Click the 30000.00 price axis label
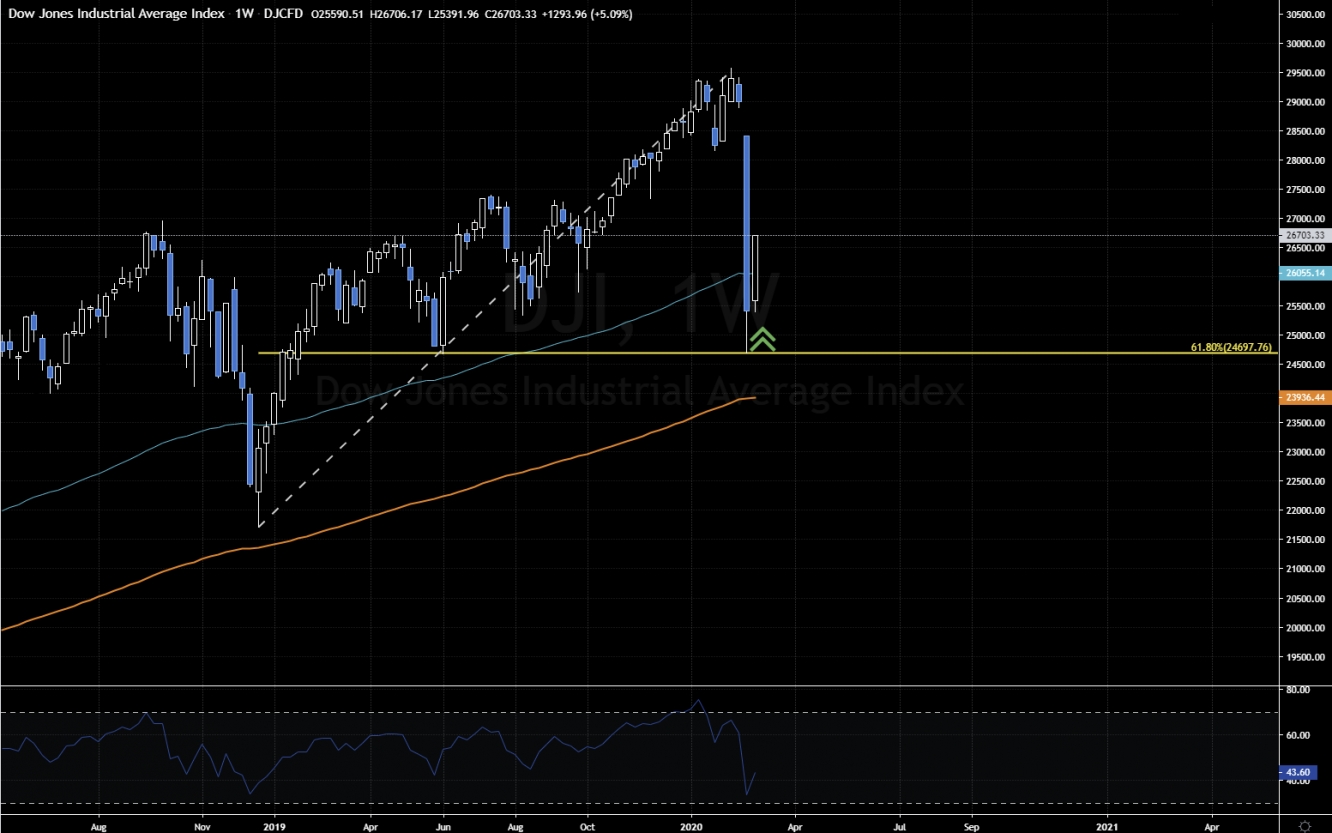 click(1304, 44)
